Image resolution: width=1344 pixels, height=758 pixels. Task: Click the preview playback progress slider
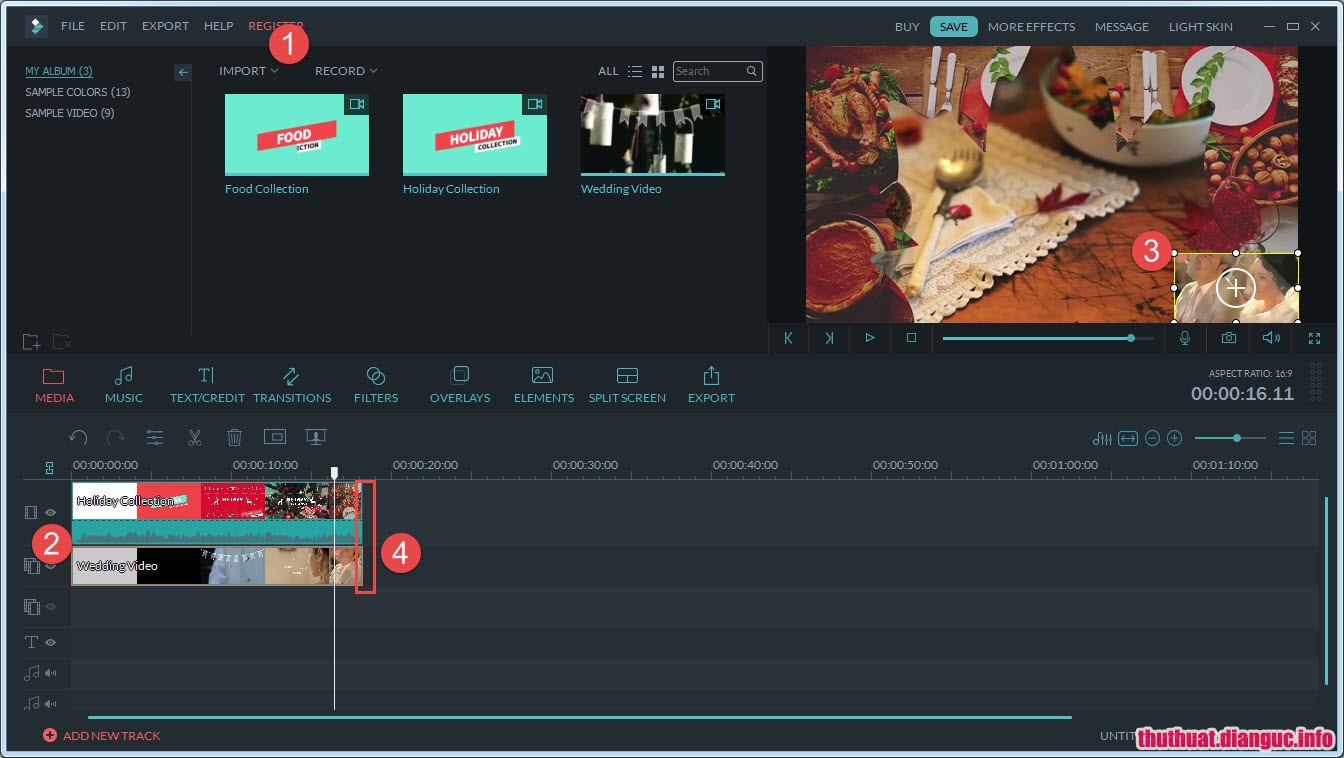(1047, 338)
